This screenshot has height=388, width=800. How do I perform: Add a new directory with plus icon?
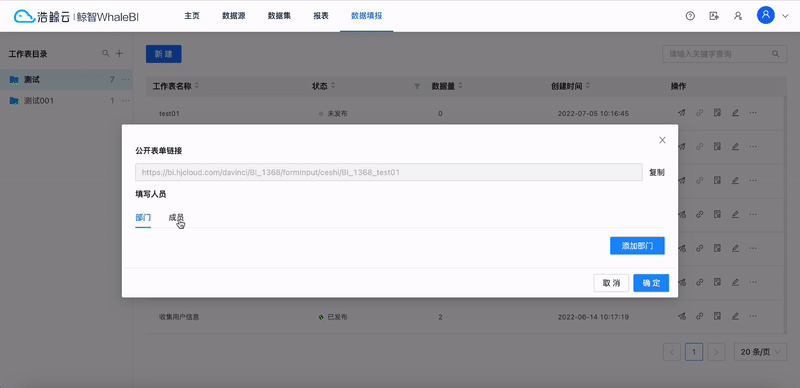[119, 53]
